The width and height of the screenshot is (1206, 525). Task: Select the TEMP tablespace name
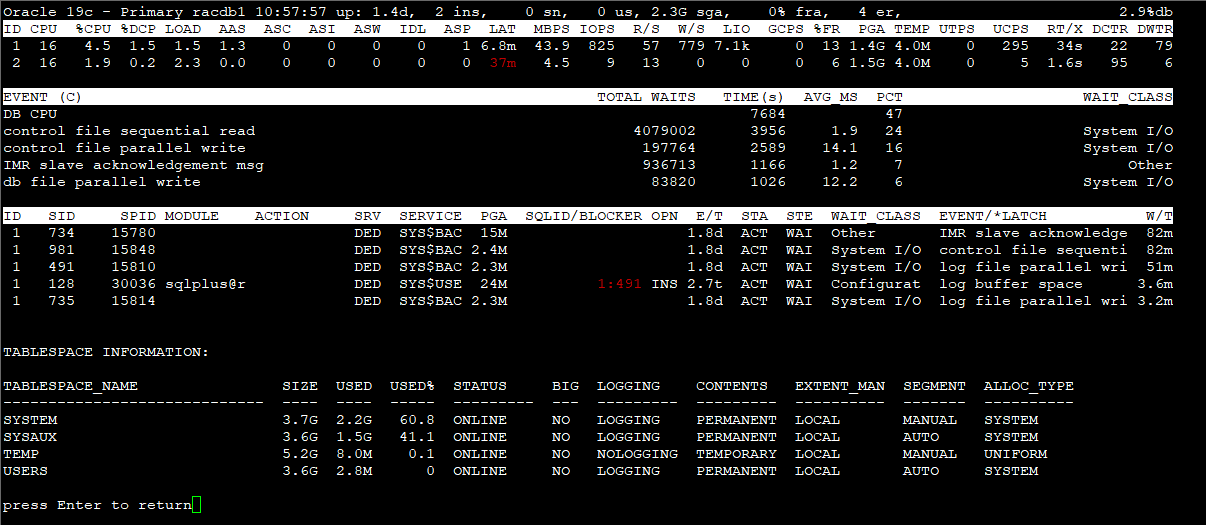click(x=21, y=454)
